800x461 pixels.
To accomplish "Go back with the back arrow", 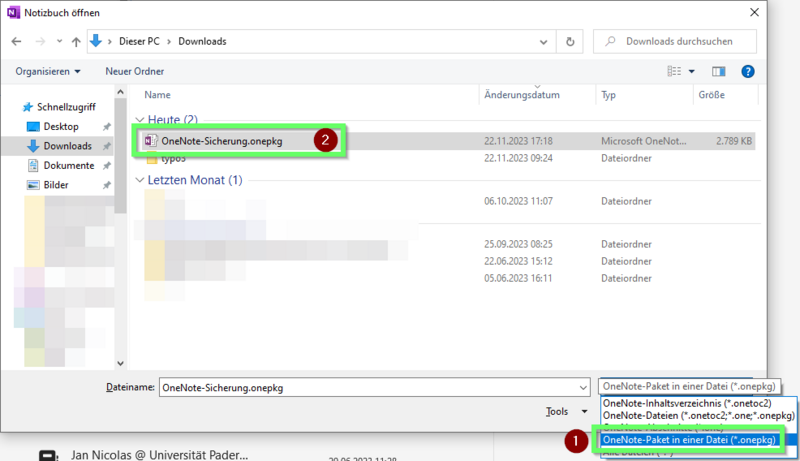I will coord(16,41).
